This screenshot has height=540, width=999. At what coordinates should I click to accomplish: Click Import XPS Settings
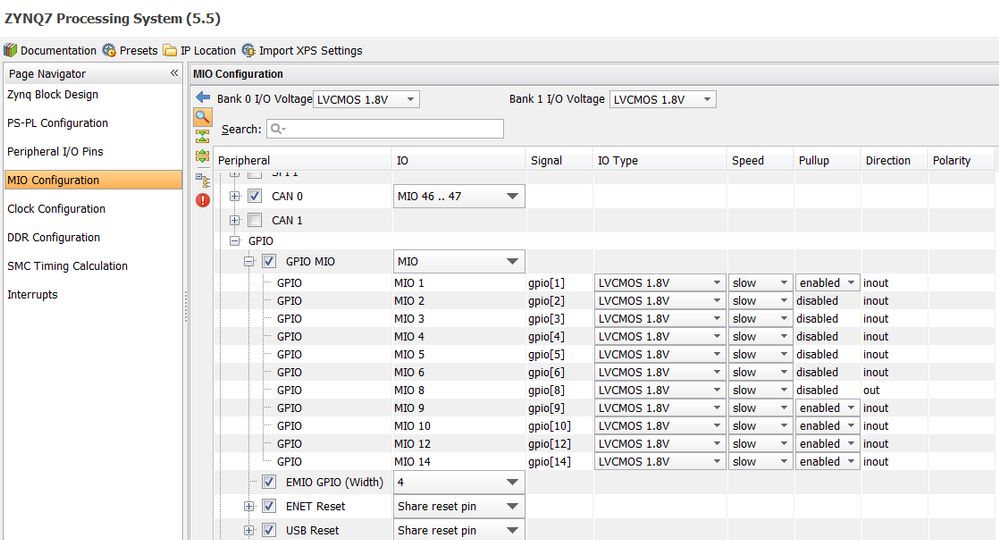tap(302, 50)
